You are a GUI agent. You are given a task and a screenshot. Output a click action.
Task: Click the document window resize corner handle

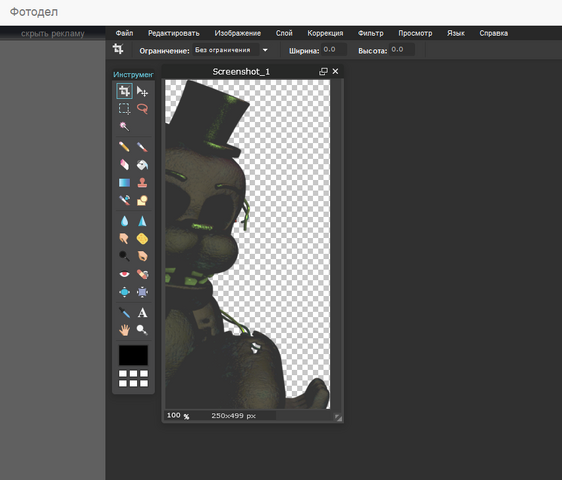[x=338, y=418]
